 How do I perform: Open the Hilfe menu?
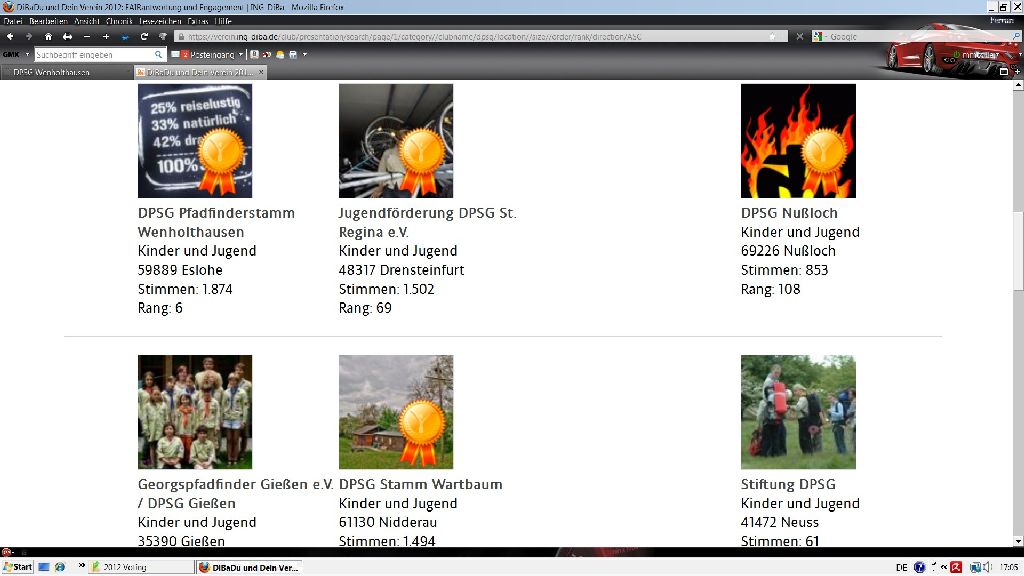click(222, 22)
